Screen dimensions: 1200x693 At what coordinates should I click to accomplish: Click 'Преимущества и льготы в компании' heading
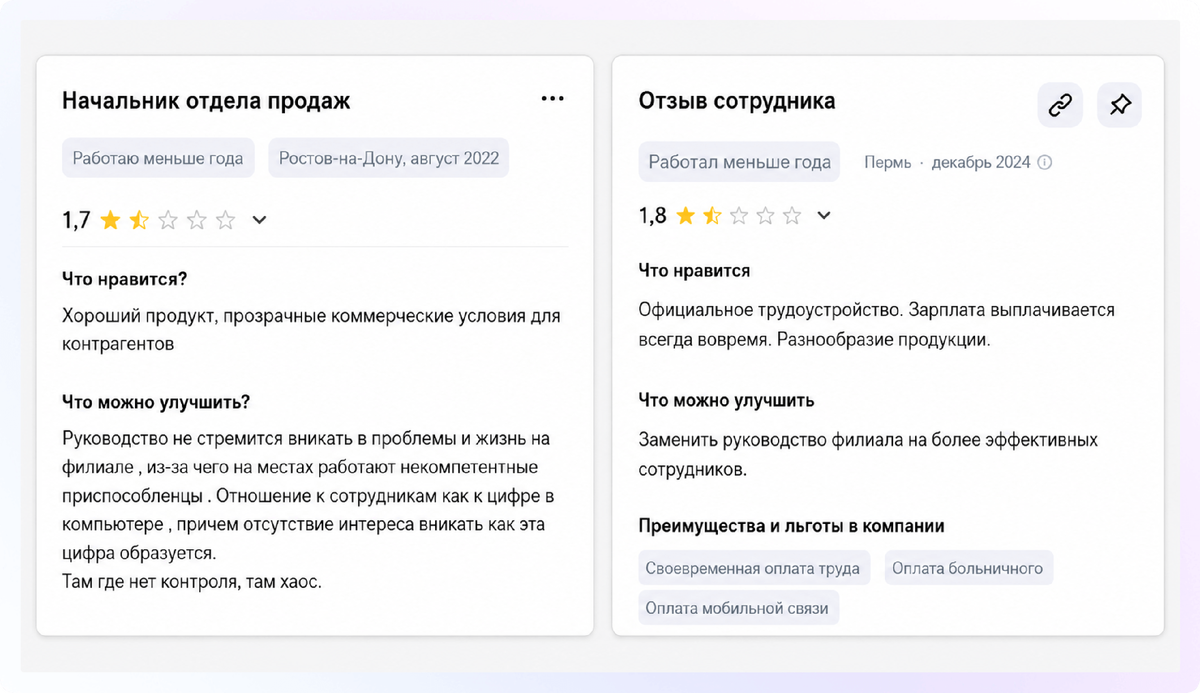pyautogui.click(x=791, y=526)
